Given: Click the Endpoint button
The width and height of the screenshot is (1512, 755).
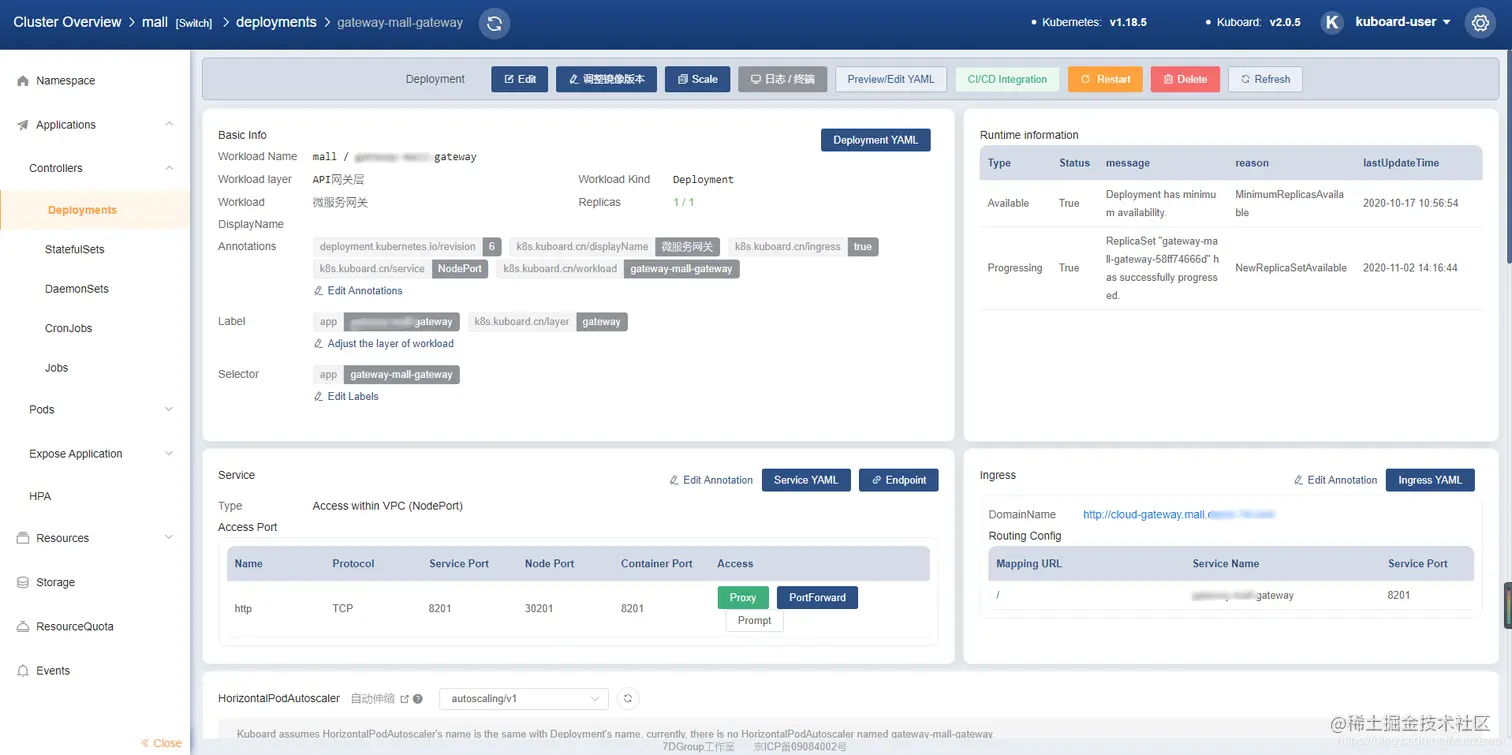Looking at the screenshot, I should tap(899, 480).
